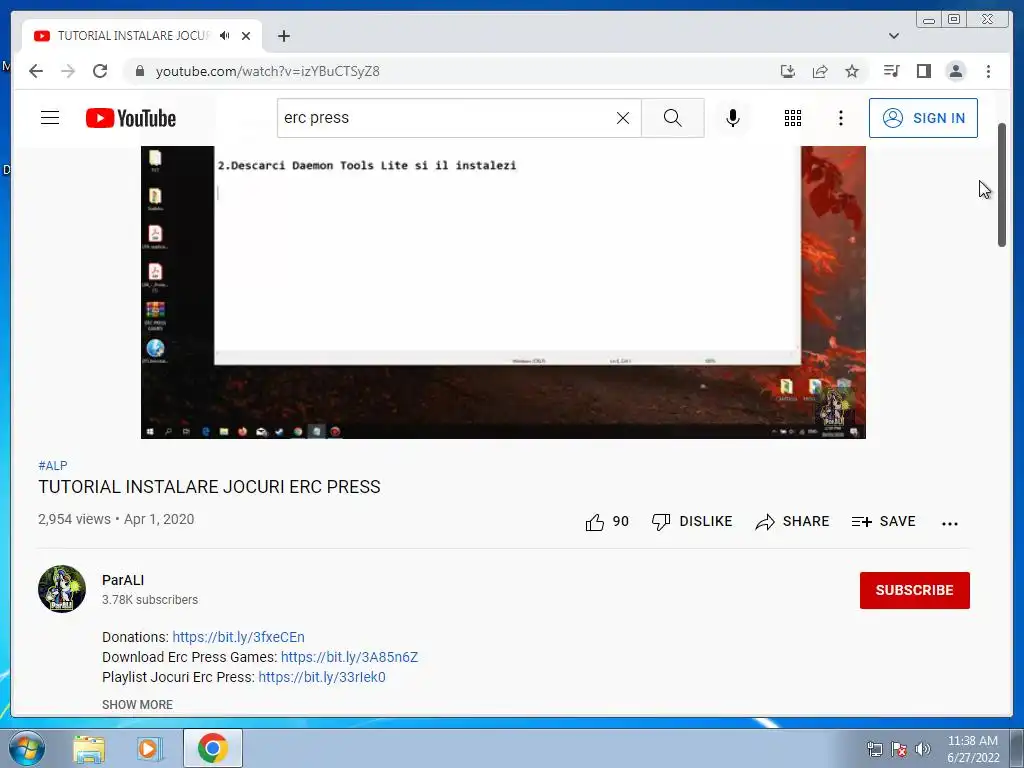The width and height of the screenshot is (1024, 768).
Task: Open the media control icon in Chrome toolbar
Action: click(891, 71)
